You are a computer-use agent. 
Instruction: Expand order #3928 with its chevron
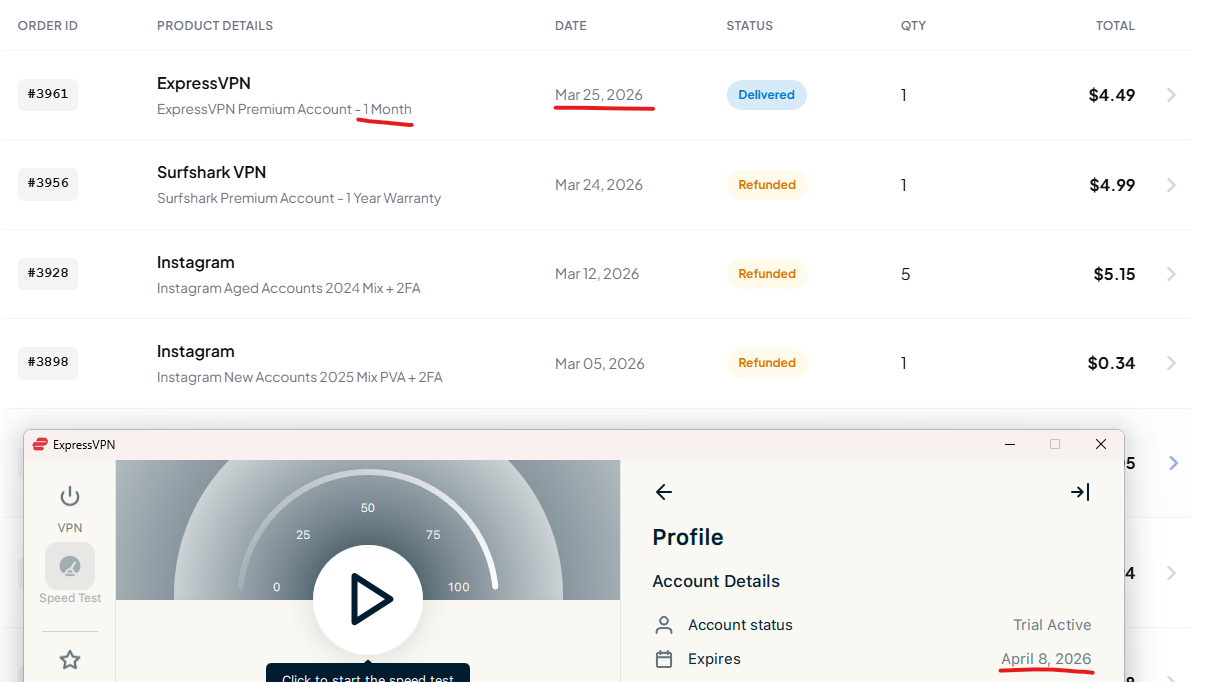(x=1172, y=274)
